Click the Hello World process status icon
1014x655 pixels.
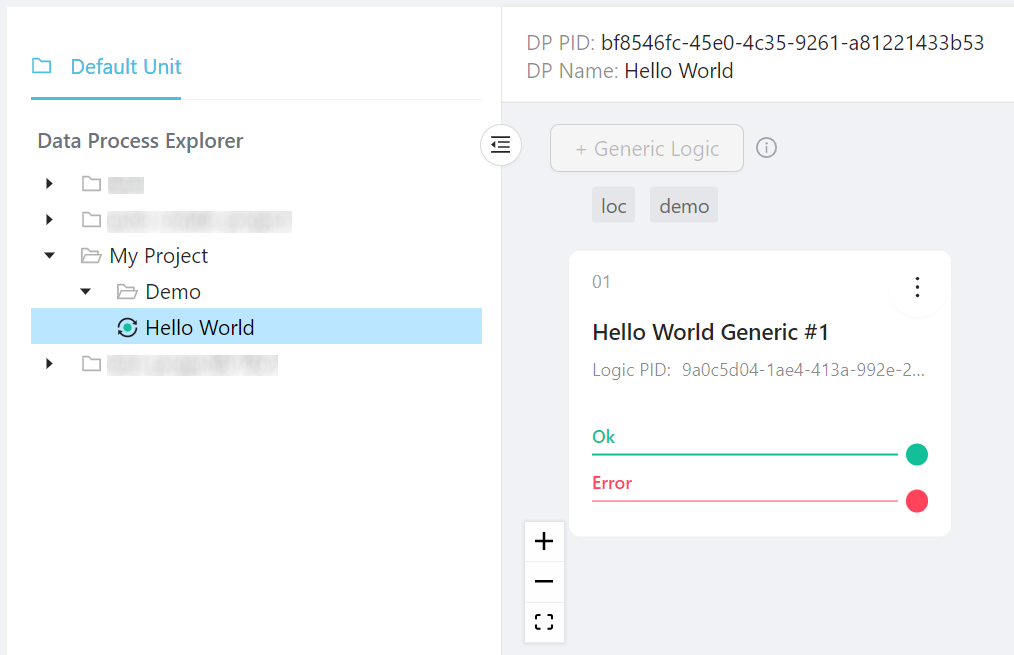127,327
